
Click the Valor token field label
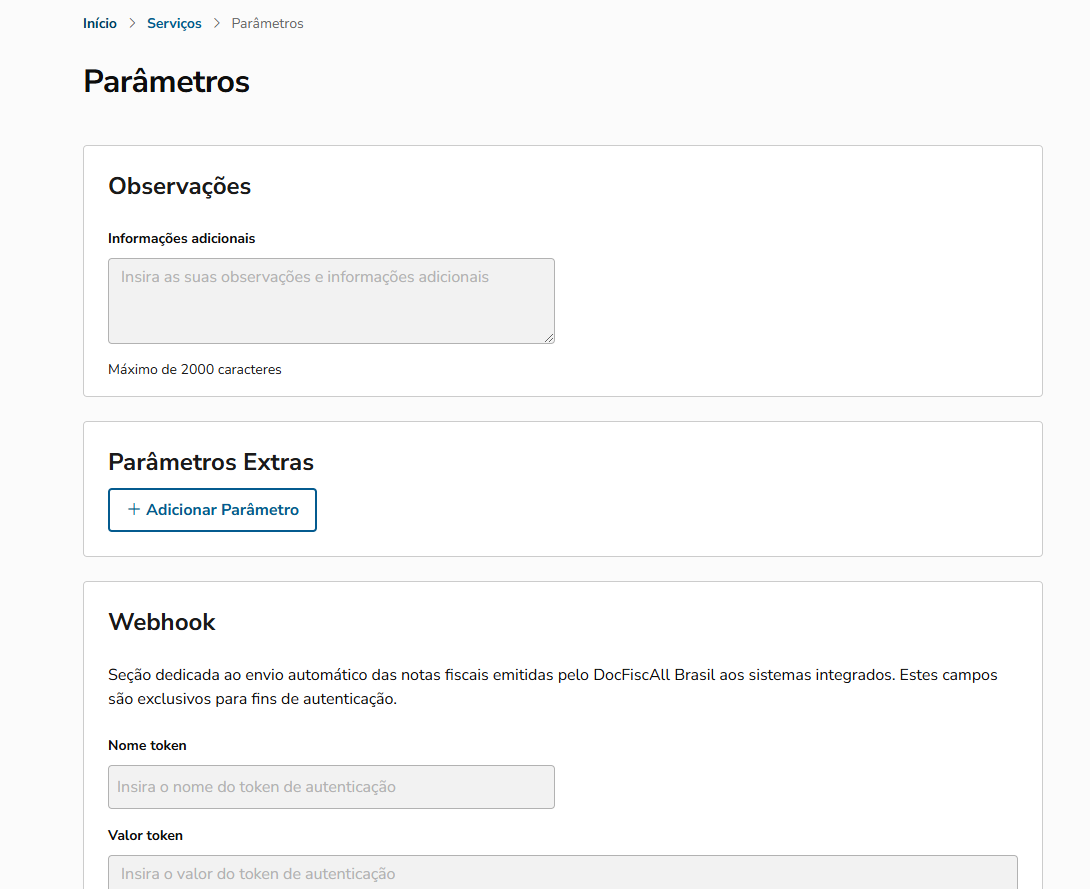[x=145, y=836]
